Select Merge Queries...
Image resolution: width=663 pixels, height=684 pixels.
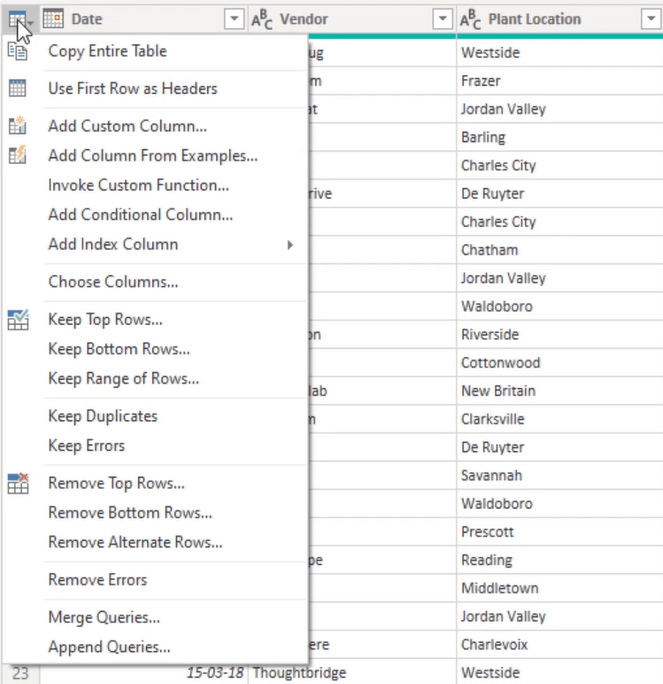point(155,618)
